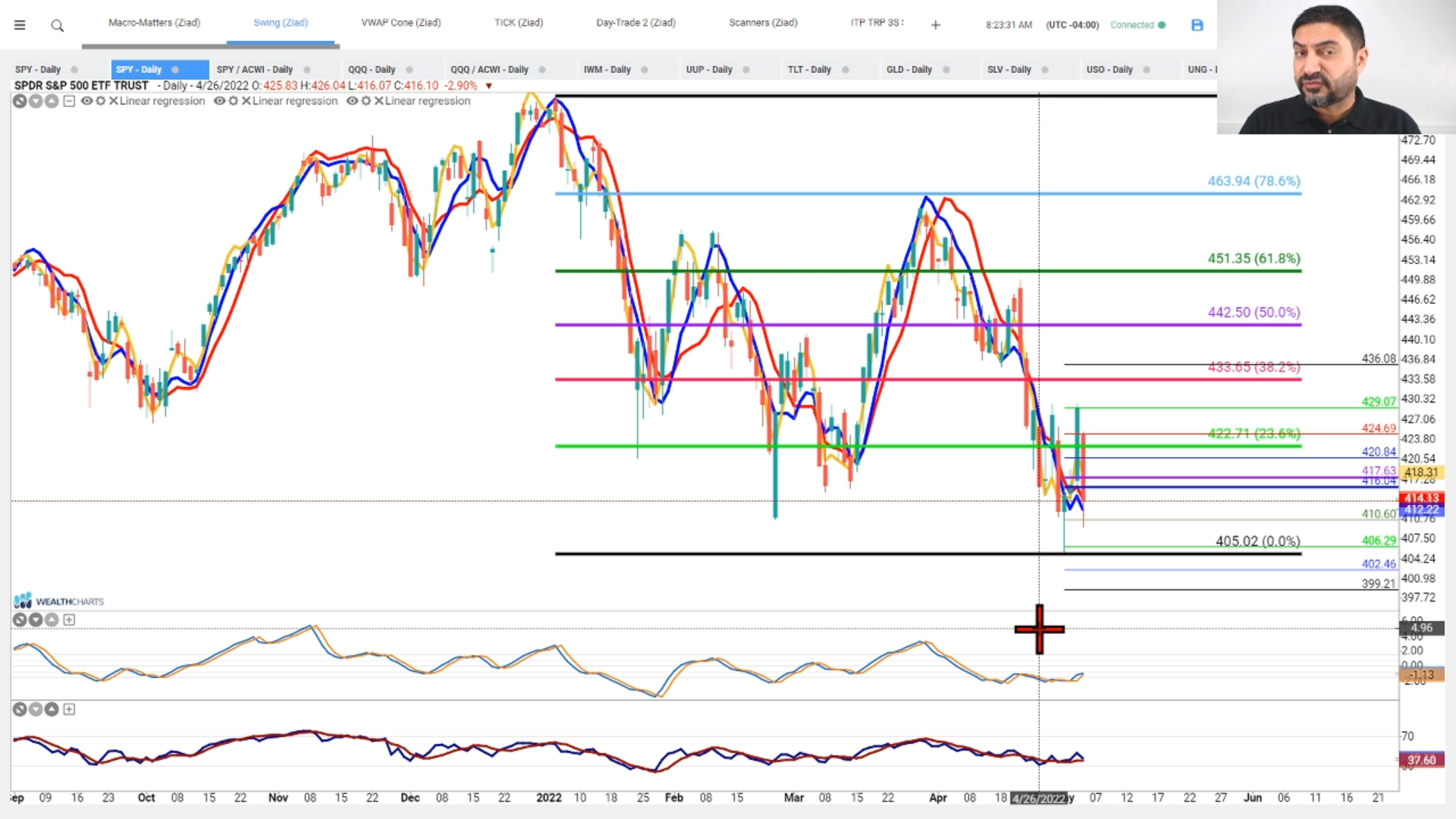This screenshot has width=1456, height=819.
Task: Toggle visibility eye of second Linear regression
Action: (x=219, y=101)
